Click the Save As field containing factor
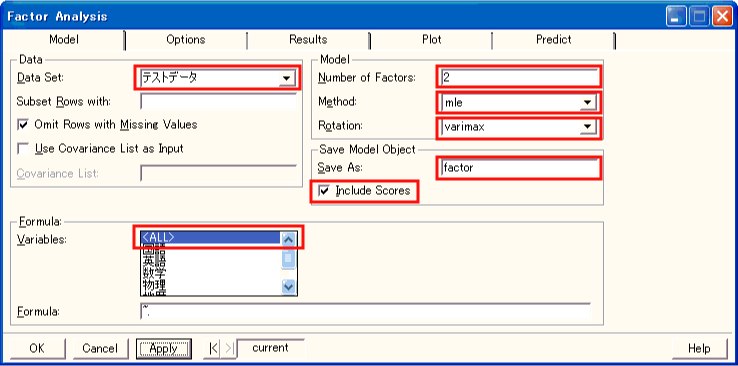 click(519, 167)
